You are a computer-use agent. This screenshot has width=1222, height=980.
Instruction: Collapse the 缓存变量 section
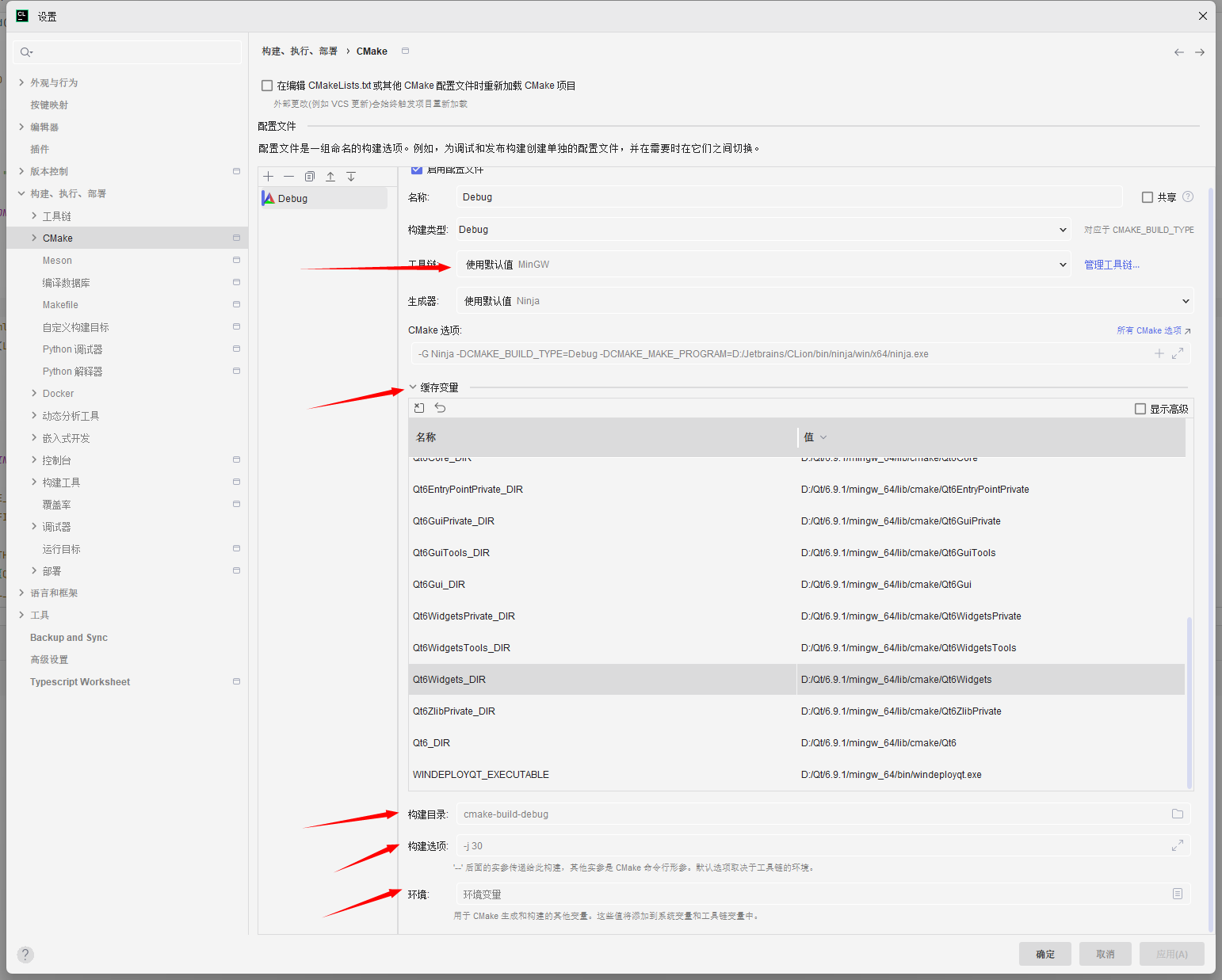pyautogui.click(x=413, y=387)
